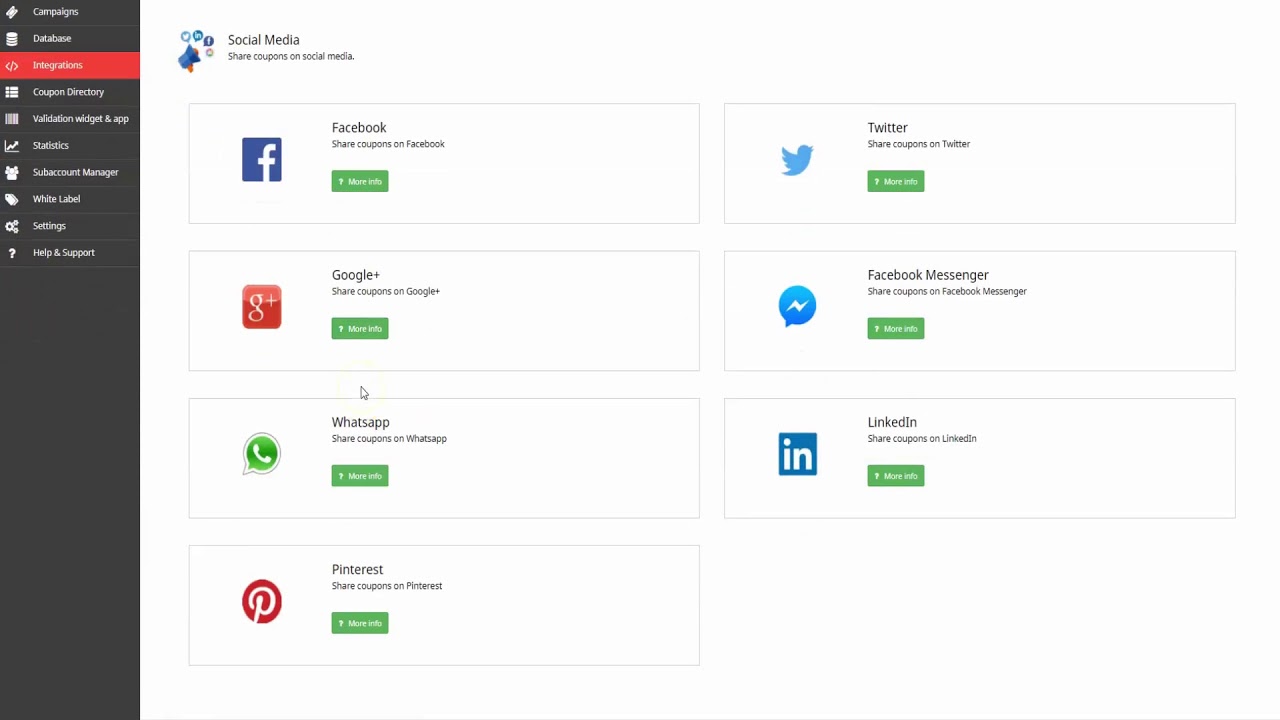Click 'Share coupons on LinkedIn' text
The image size is (1280, 720).
[922, 439]
